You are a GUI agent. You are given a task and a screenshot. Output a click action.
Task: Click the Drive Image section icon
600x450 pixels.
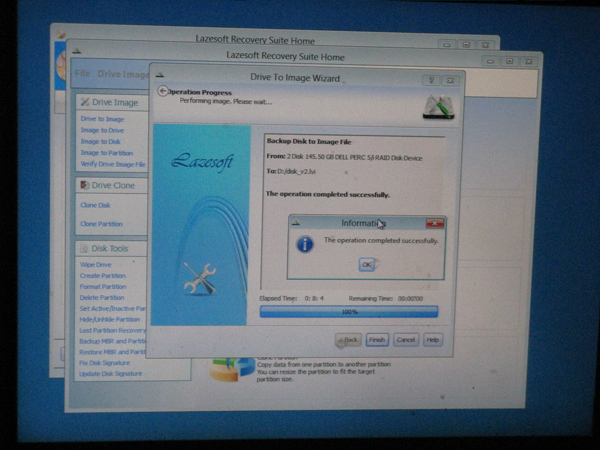click(x=85, y=102)
